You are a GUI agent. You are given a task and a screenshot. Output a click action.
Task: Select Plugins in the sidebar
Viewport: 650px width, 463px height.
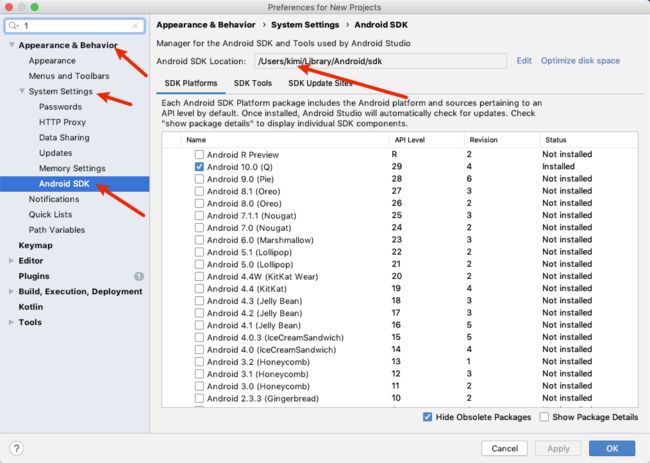click(34, 276)
